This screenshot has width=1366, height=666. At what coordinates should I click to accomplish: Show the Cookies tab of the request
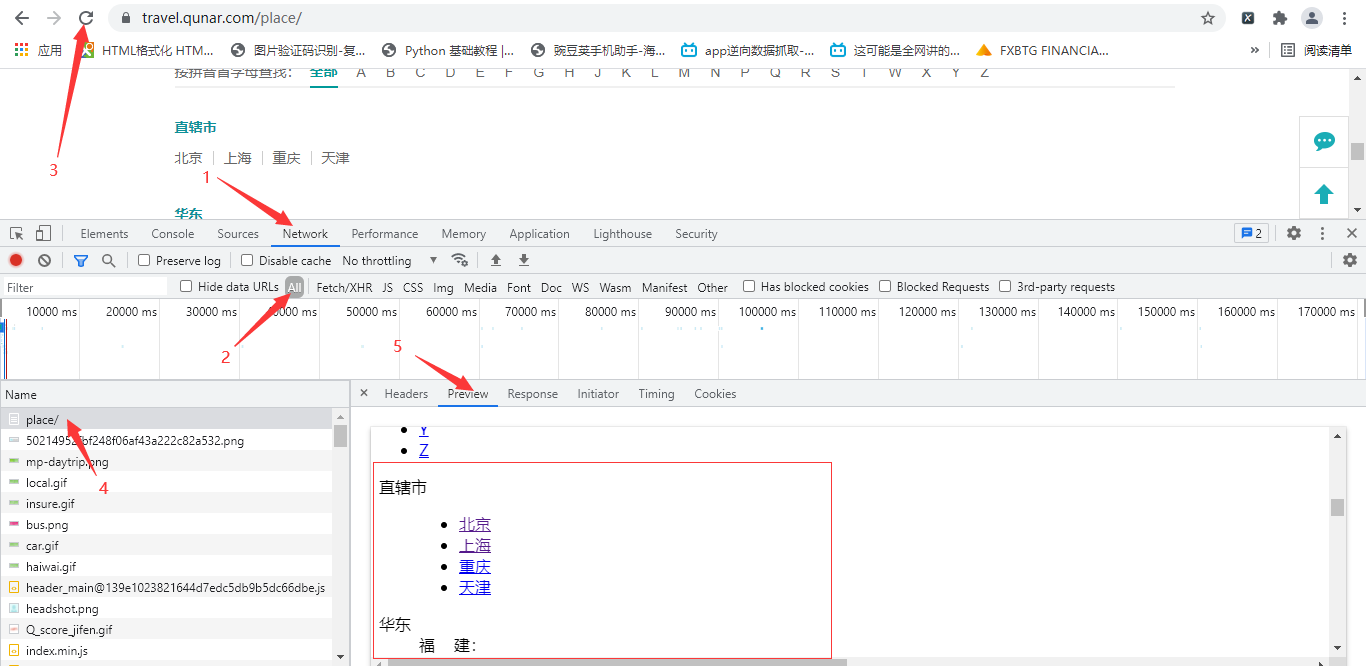click(716, 393)
